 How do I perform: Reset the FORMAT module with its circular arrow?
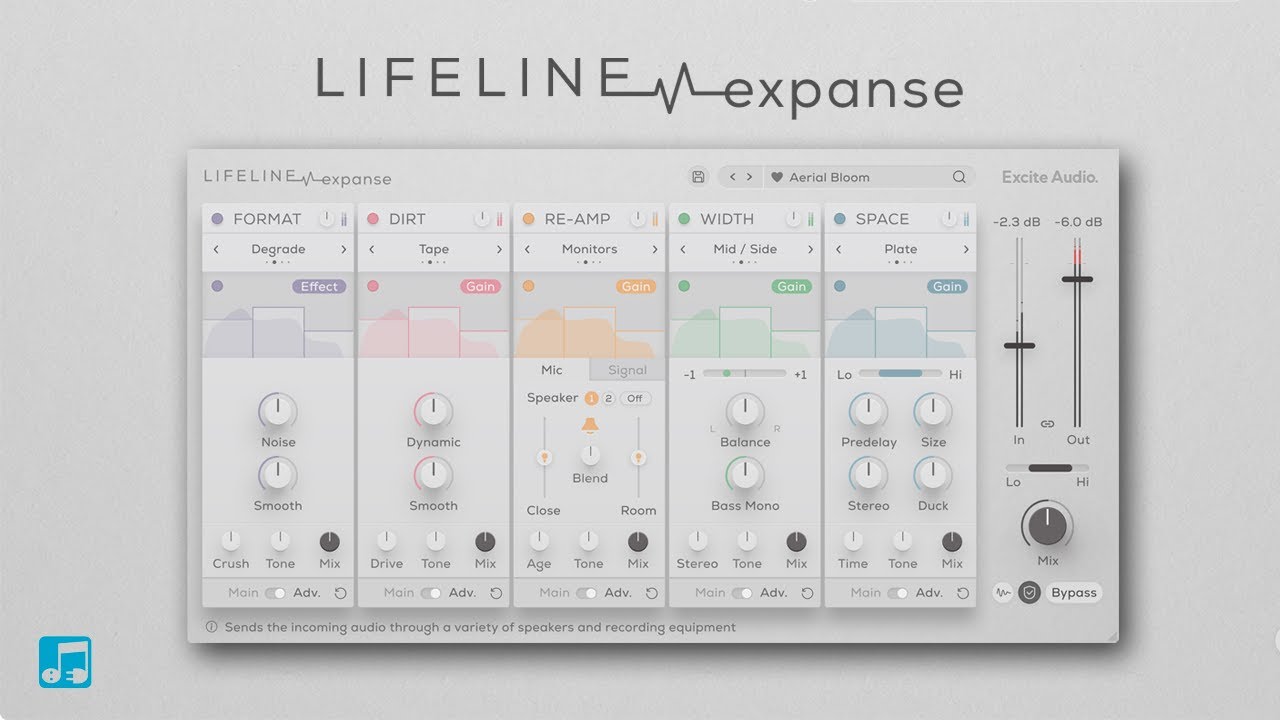point(341,593)
